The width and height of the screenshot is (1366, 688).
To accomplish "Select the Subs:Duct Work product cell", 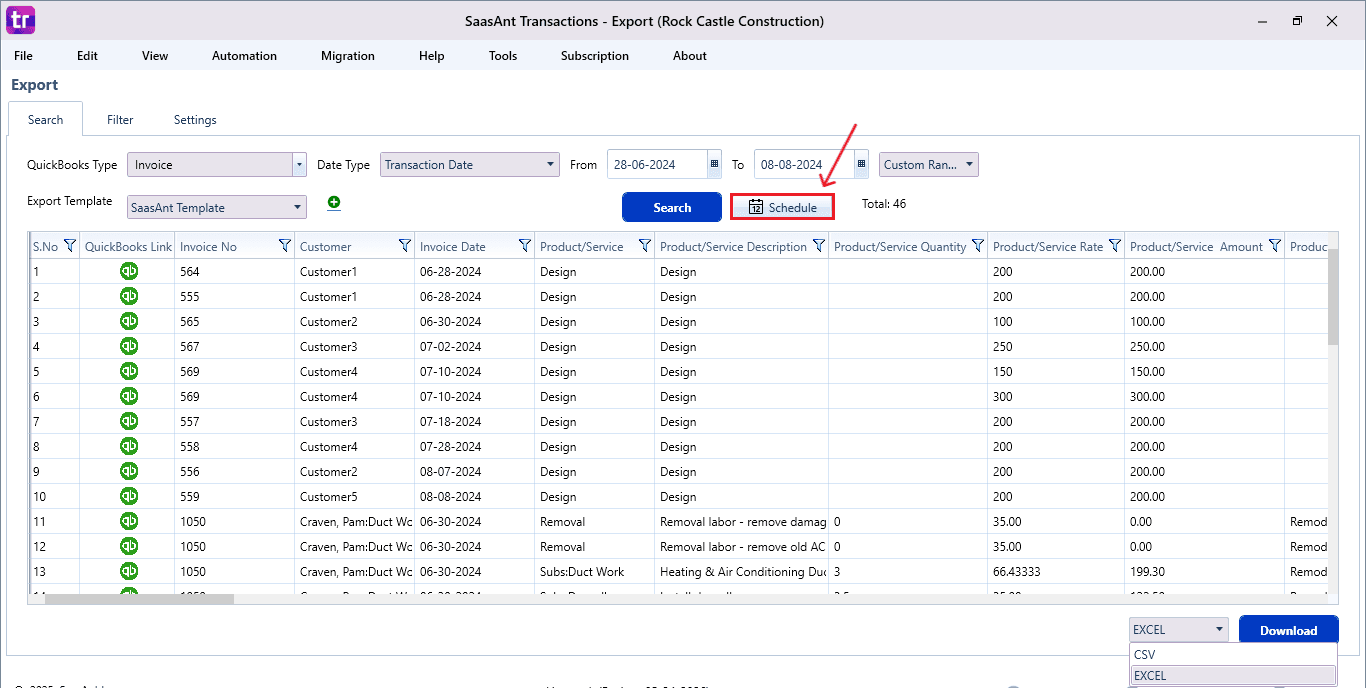I will click(x=594, y=571).
